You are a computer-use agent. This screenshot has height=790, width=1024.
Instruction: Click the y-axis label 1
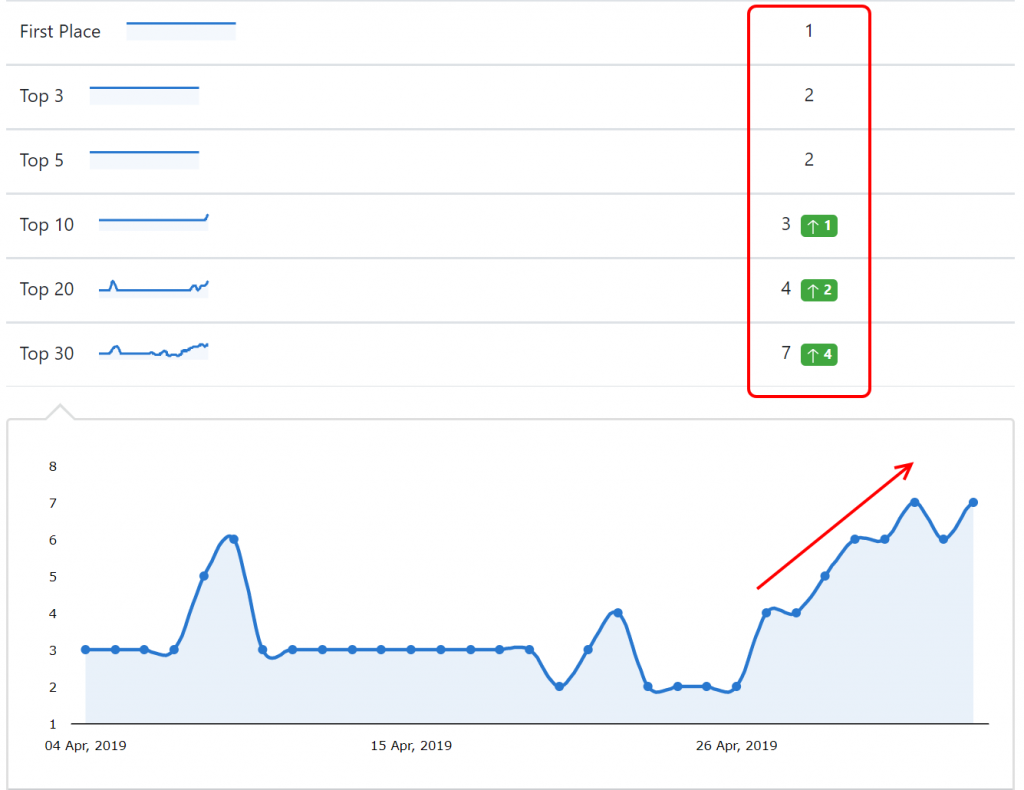click(53, 724)
